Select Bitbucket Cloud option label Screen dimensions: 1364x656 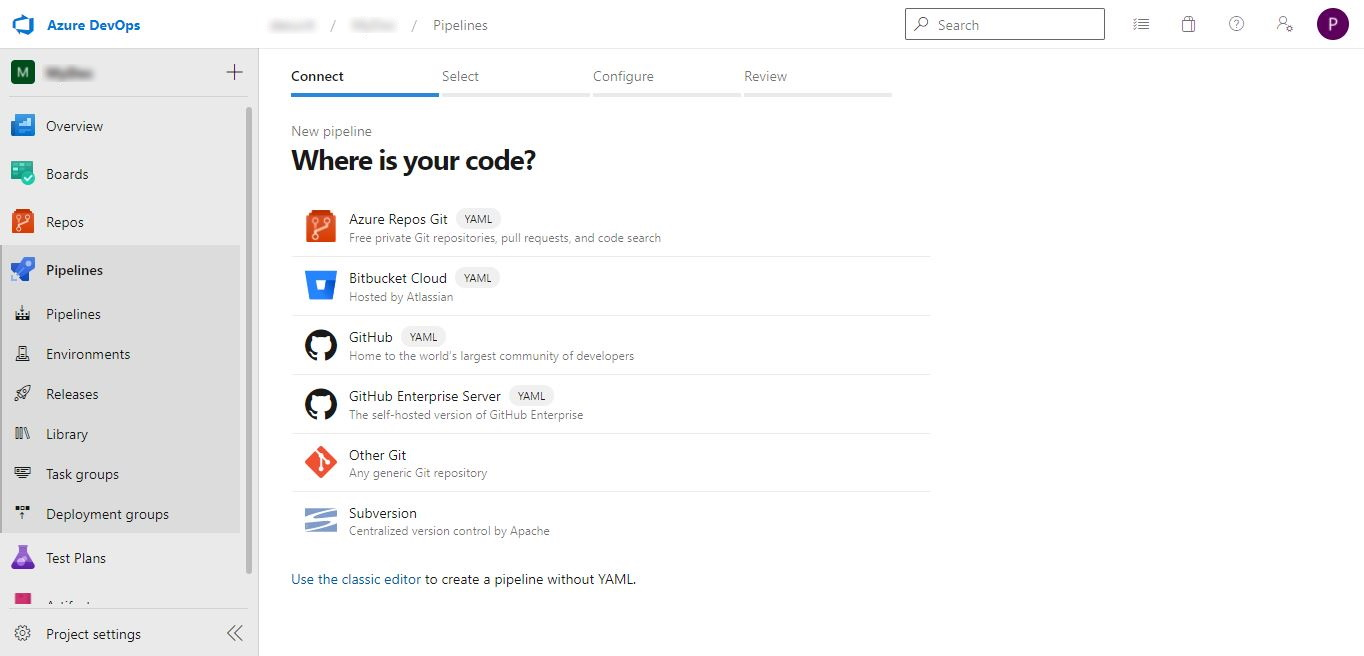click(x=398, y=278)
